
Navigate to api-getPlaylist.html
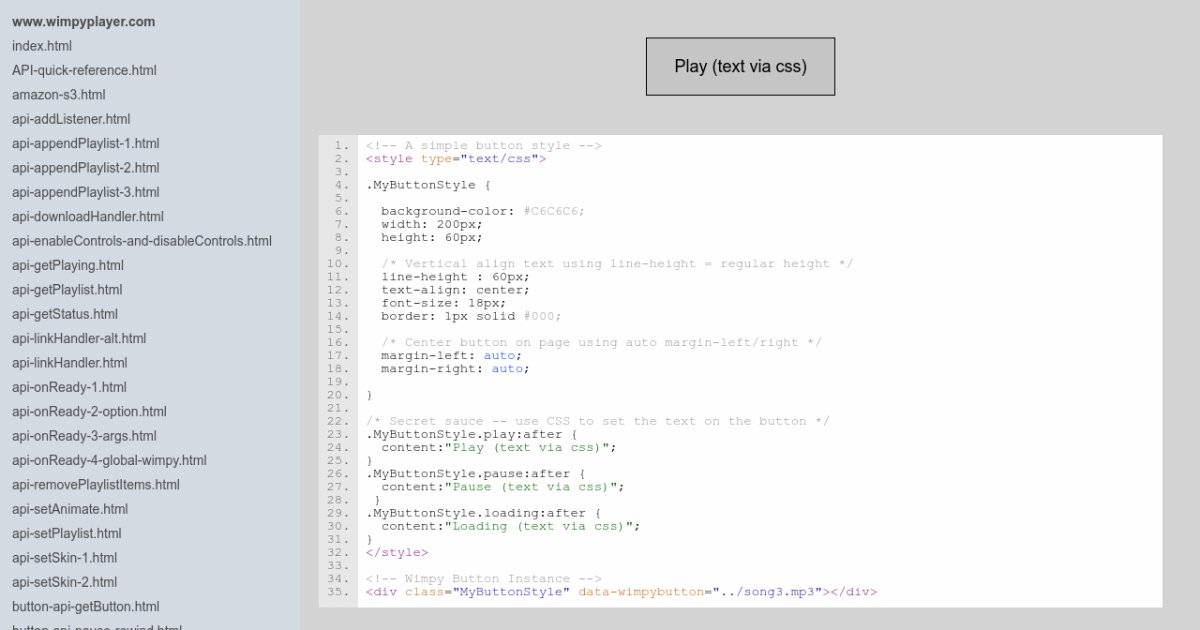pos(67,290)
